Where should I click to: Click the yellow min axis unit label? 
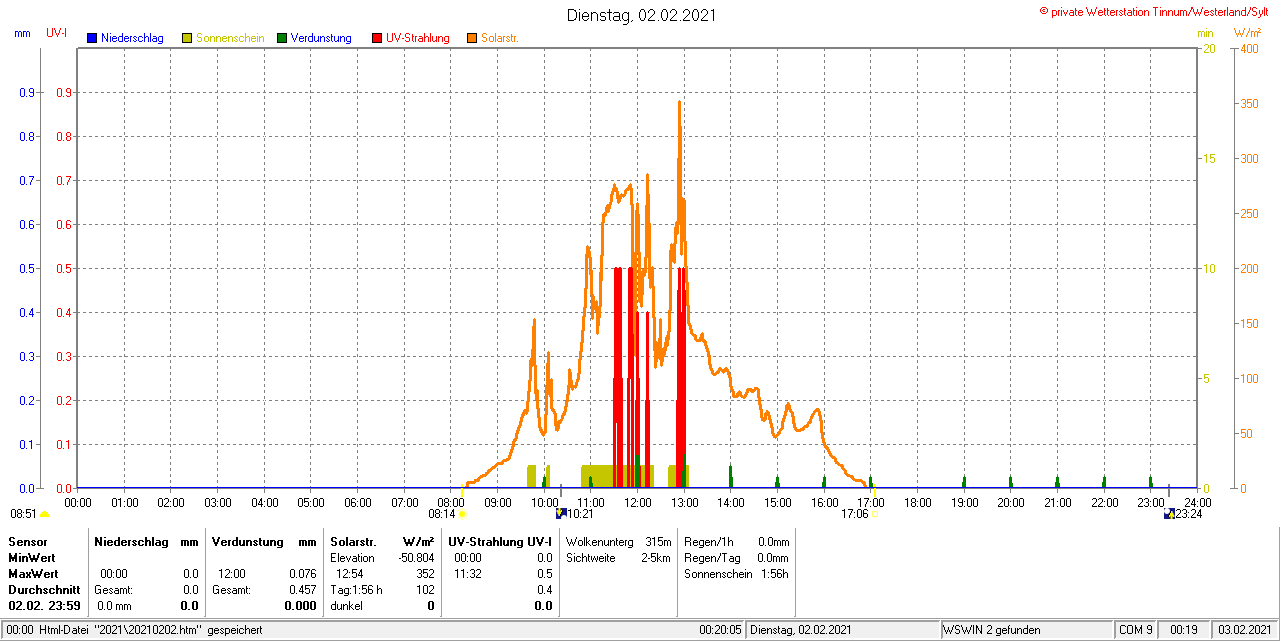point(1205,33)
